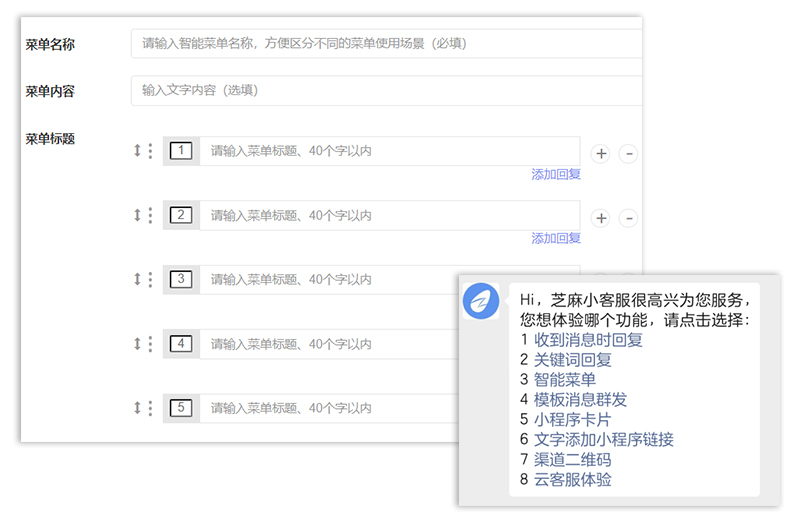Click the blue customer service avatar in chat

(x=481, y=301)
